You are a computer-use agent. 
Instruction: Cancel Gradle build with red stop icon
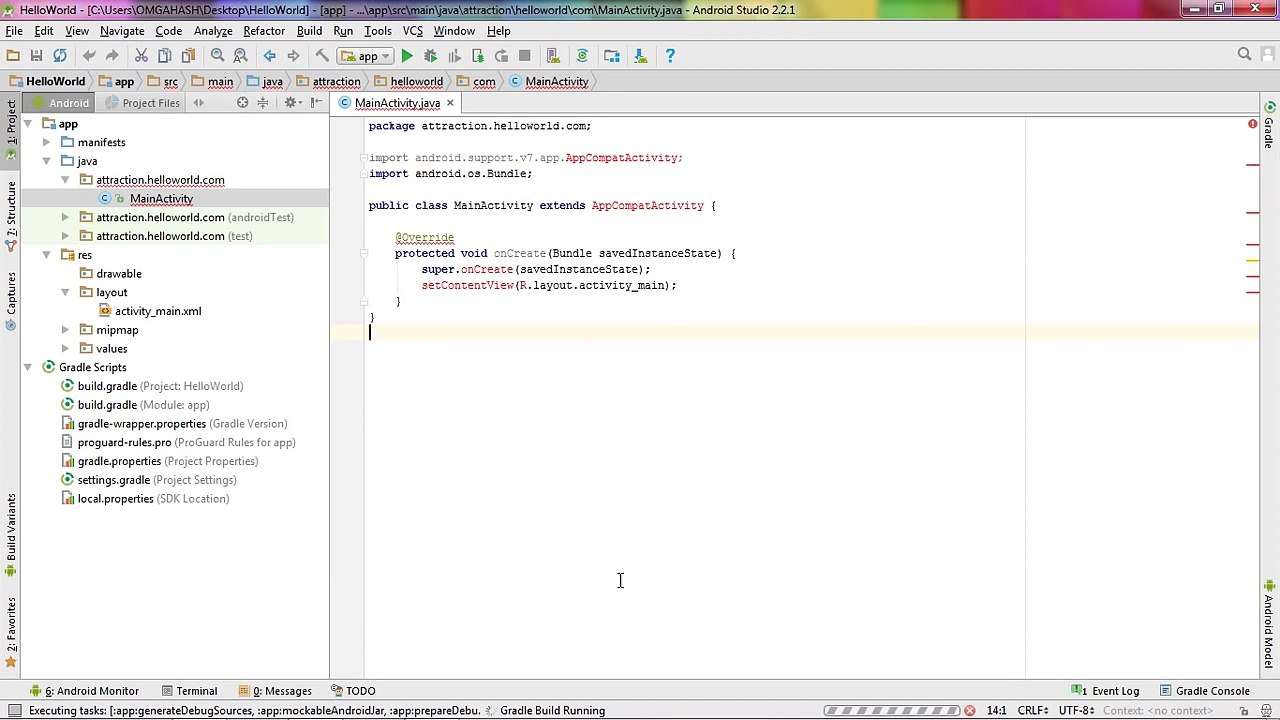(x=969, y=711)
